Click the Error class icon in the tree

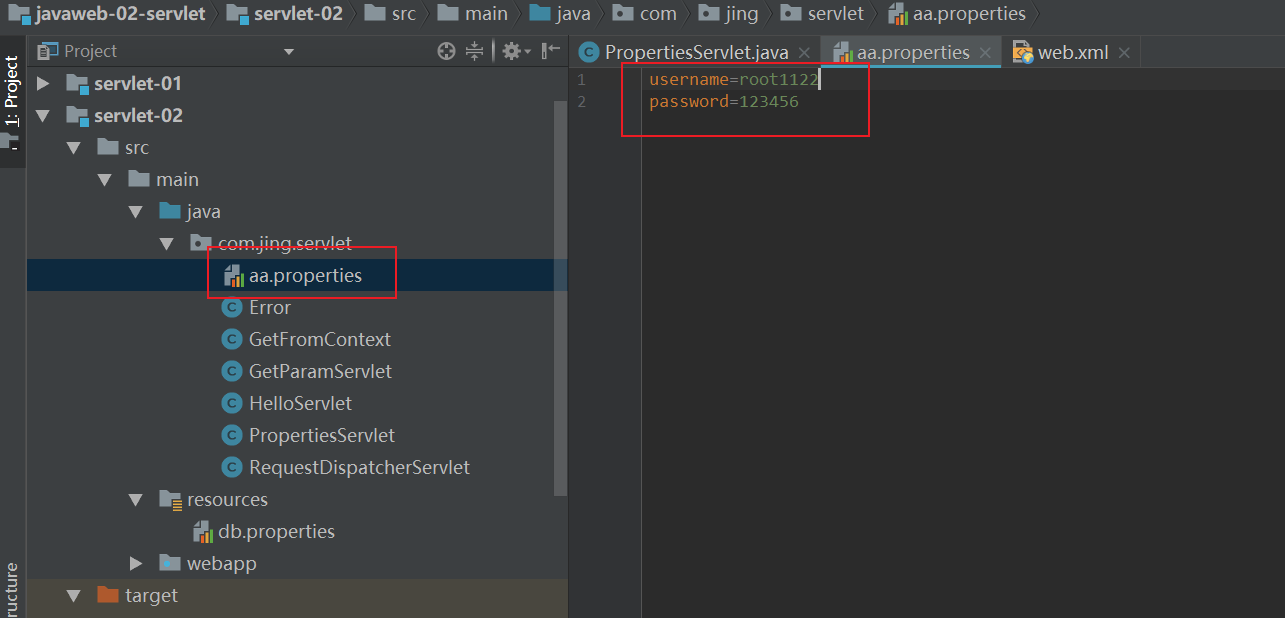coord(231,307)
